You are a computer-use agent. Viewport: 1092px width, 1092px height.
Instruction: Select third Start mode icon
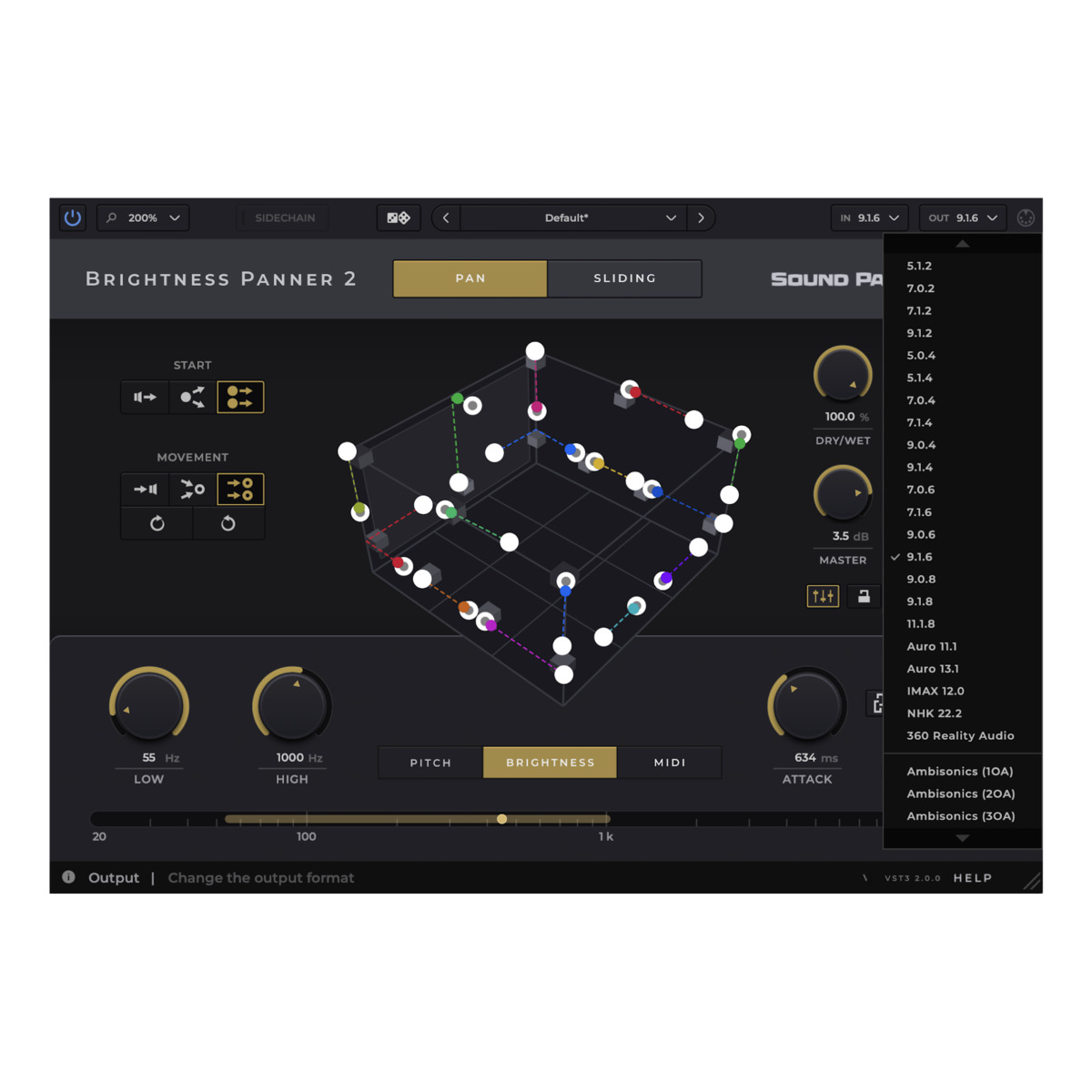click(x=240, y=398)
